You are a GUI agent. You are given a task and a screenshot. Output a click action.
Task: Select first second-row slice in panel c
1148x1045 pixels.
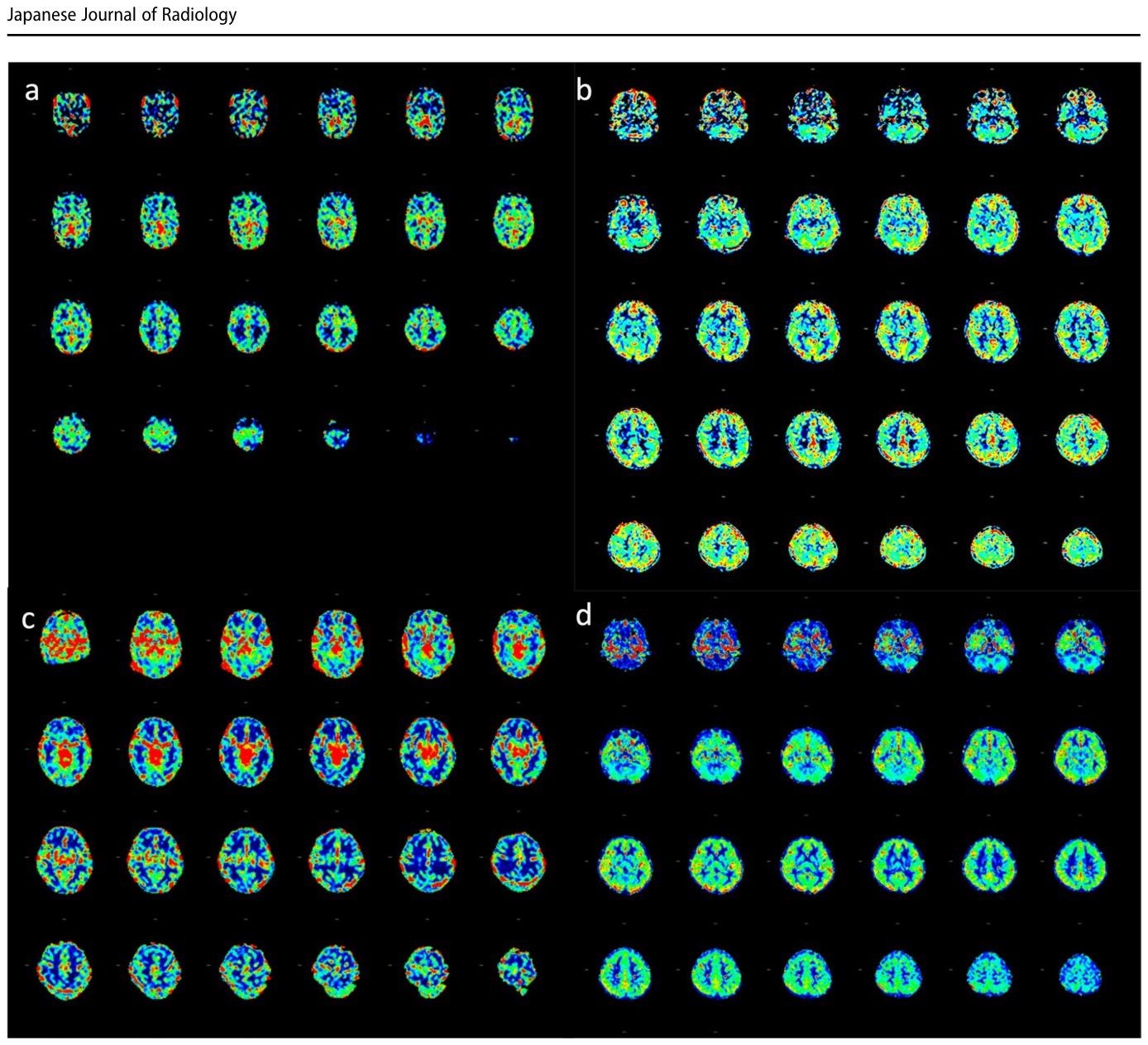point(65,751)
